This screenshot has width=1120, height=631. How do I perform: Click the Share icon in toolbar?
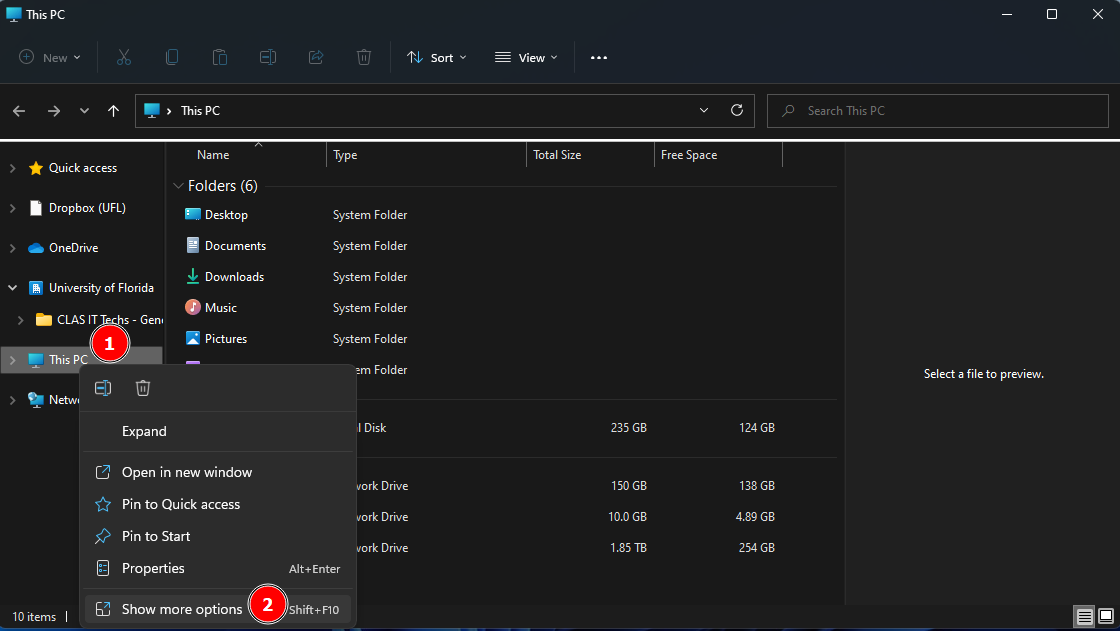[316, 57]
